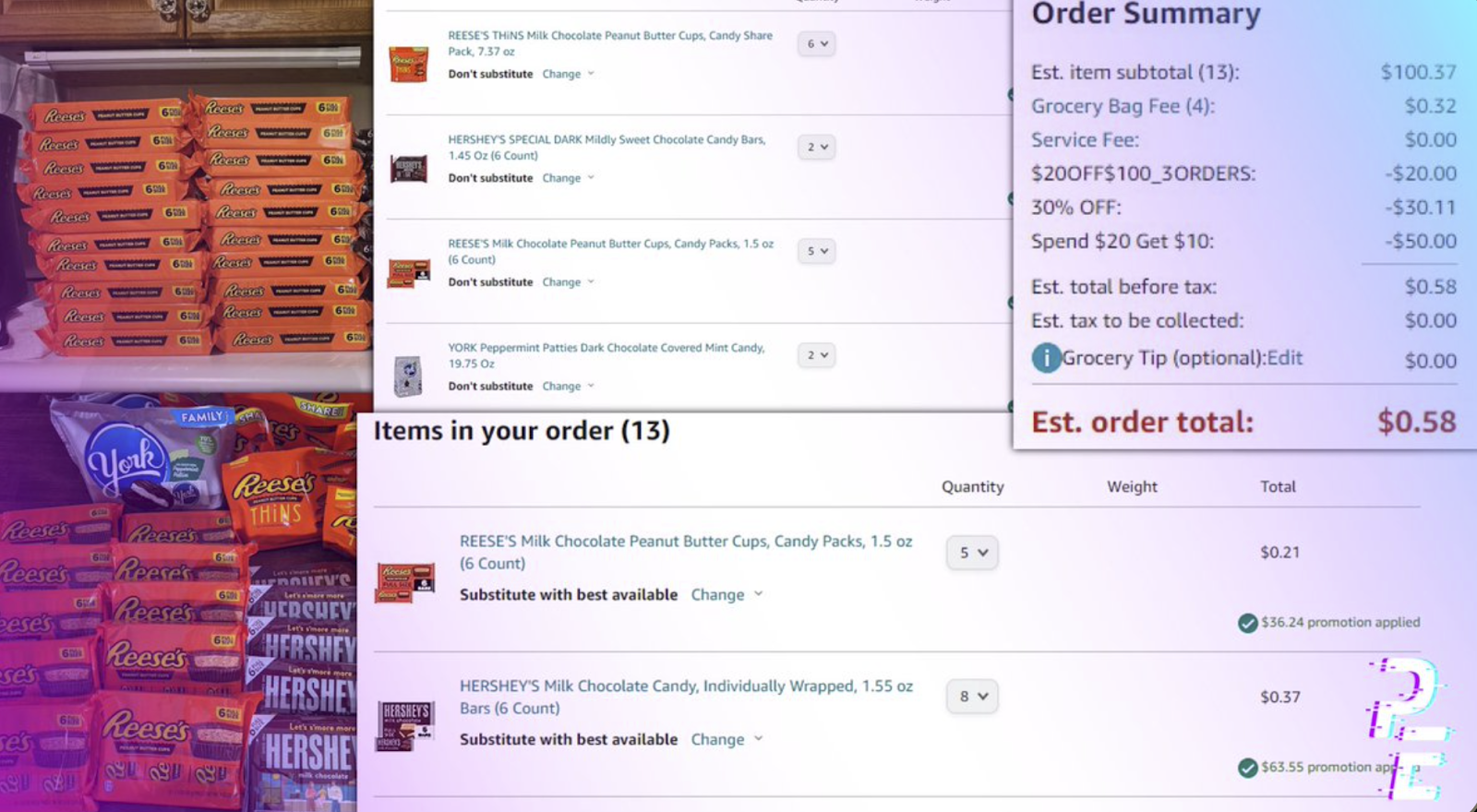1477x812 pixels.
Task: Click Change under lower Reese's Candy Packs
Action: click(x=727, y=595)
